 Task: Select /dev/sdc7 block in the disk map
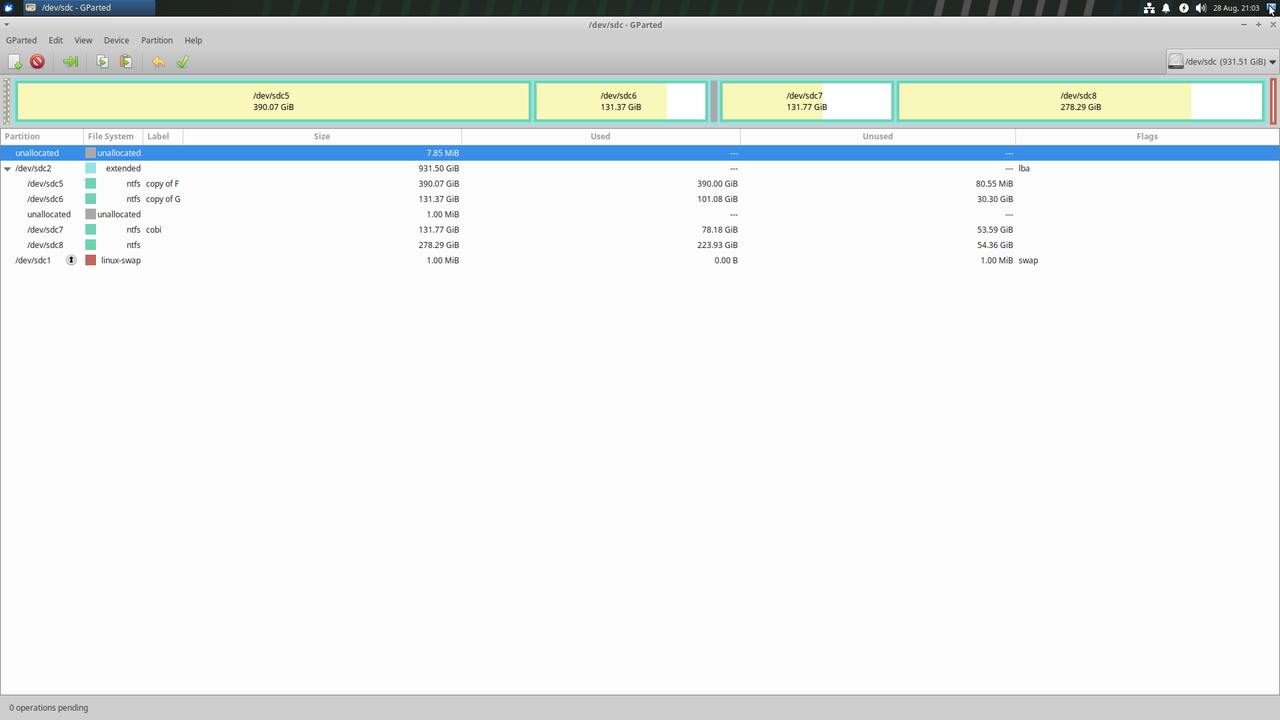[x=806, y=101]
